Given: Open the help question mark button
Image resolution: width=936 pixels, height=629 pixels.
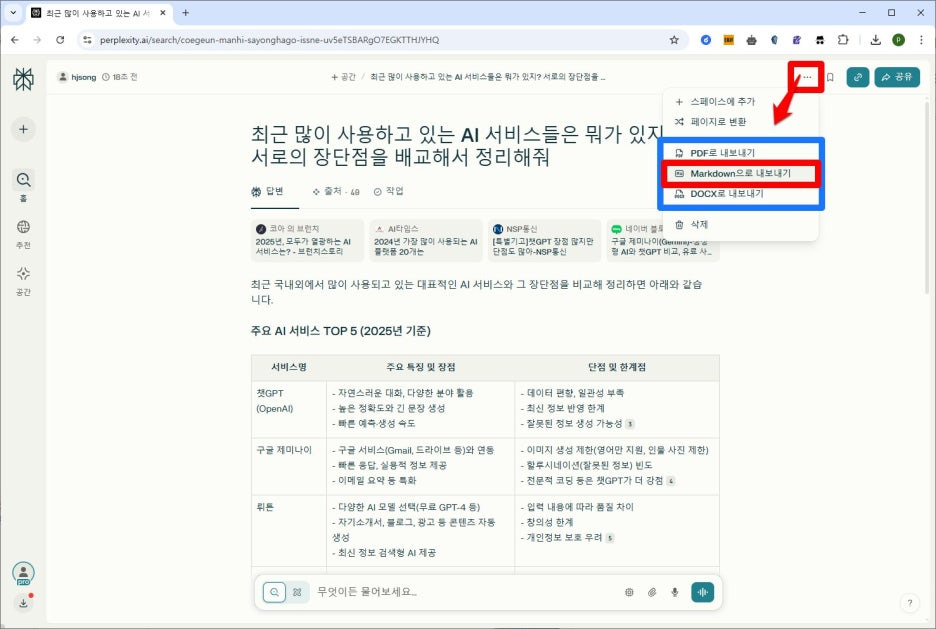Looking at the screenshot, I should coord(910,603).
